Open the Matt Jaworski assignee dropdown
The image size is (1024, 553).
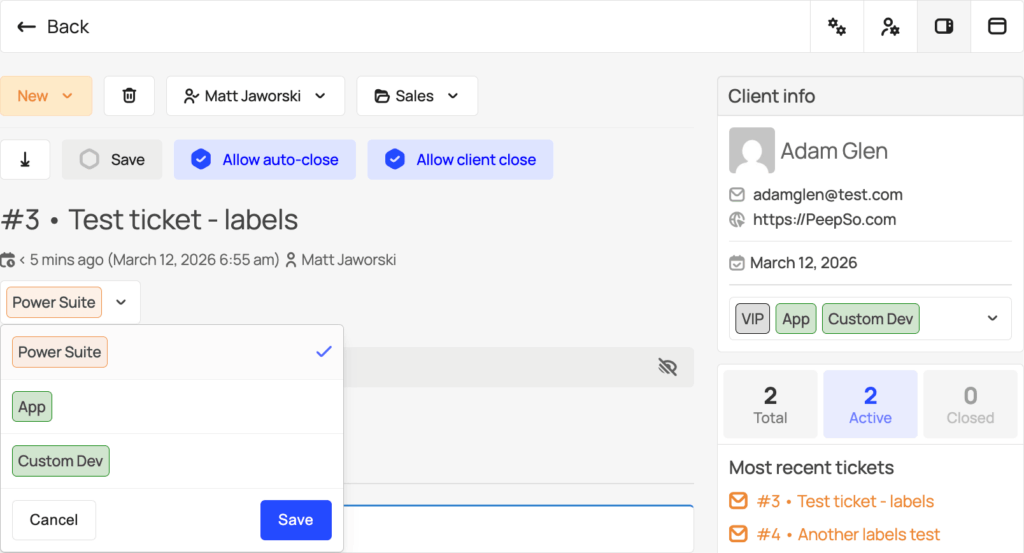click(x=255, y=96)
